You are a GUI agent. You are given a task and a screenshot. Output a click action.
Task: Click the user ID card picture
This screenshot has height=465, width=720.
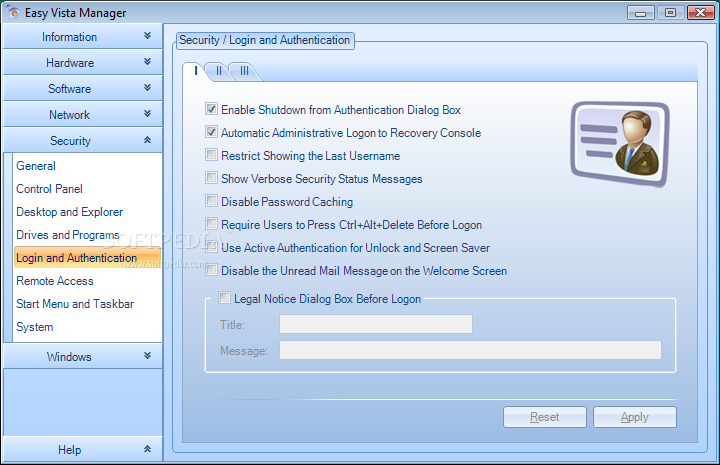620,144
